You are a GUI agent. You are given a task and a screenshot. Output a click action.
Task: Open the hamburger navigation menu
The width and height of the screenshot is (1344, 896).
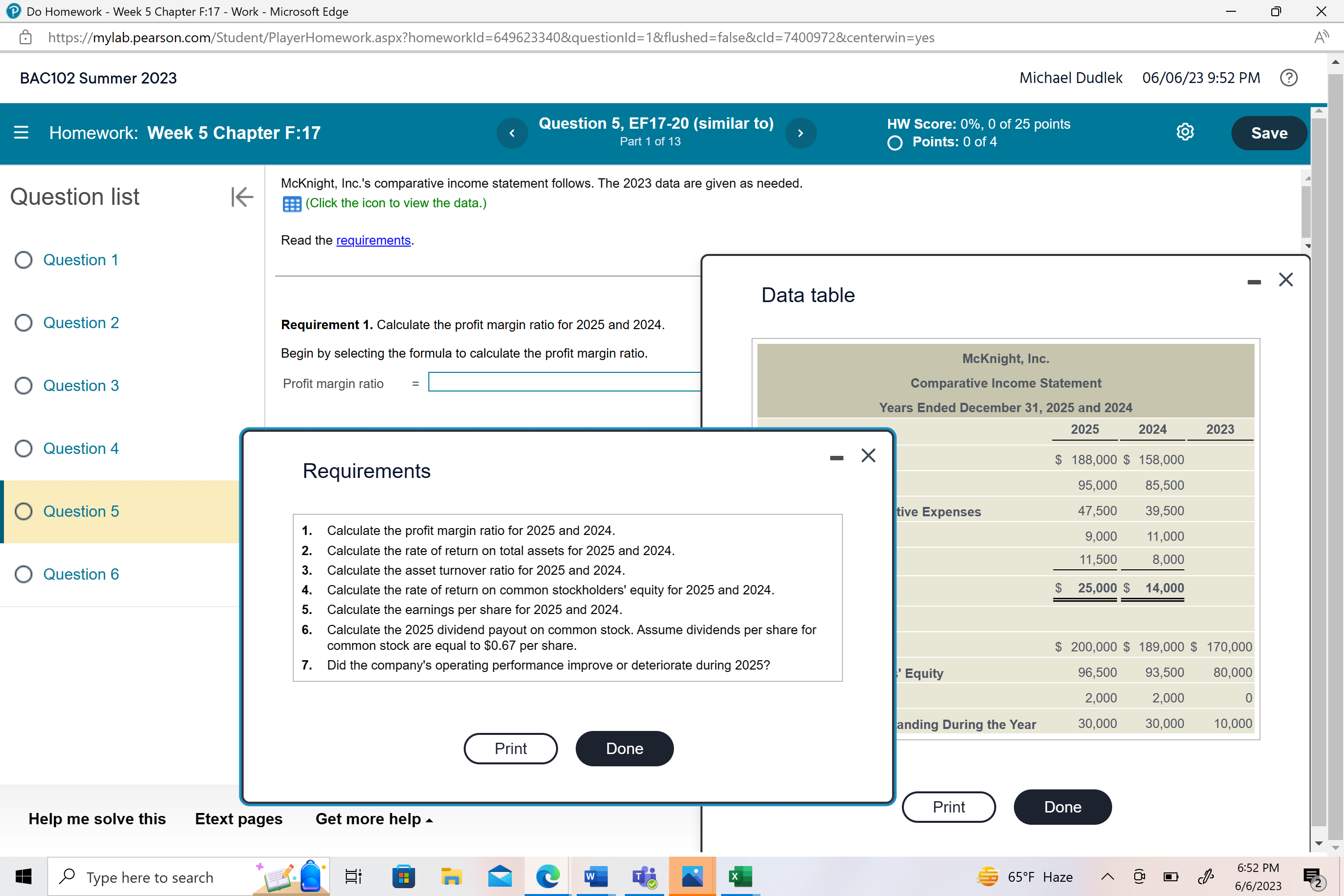click(x=21, y=133)
